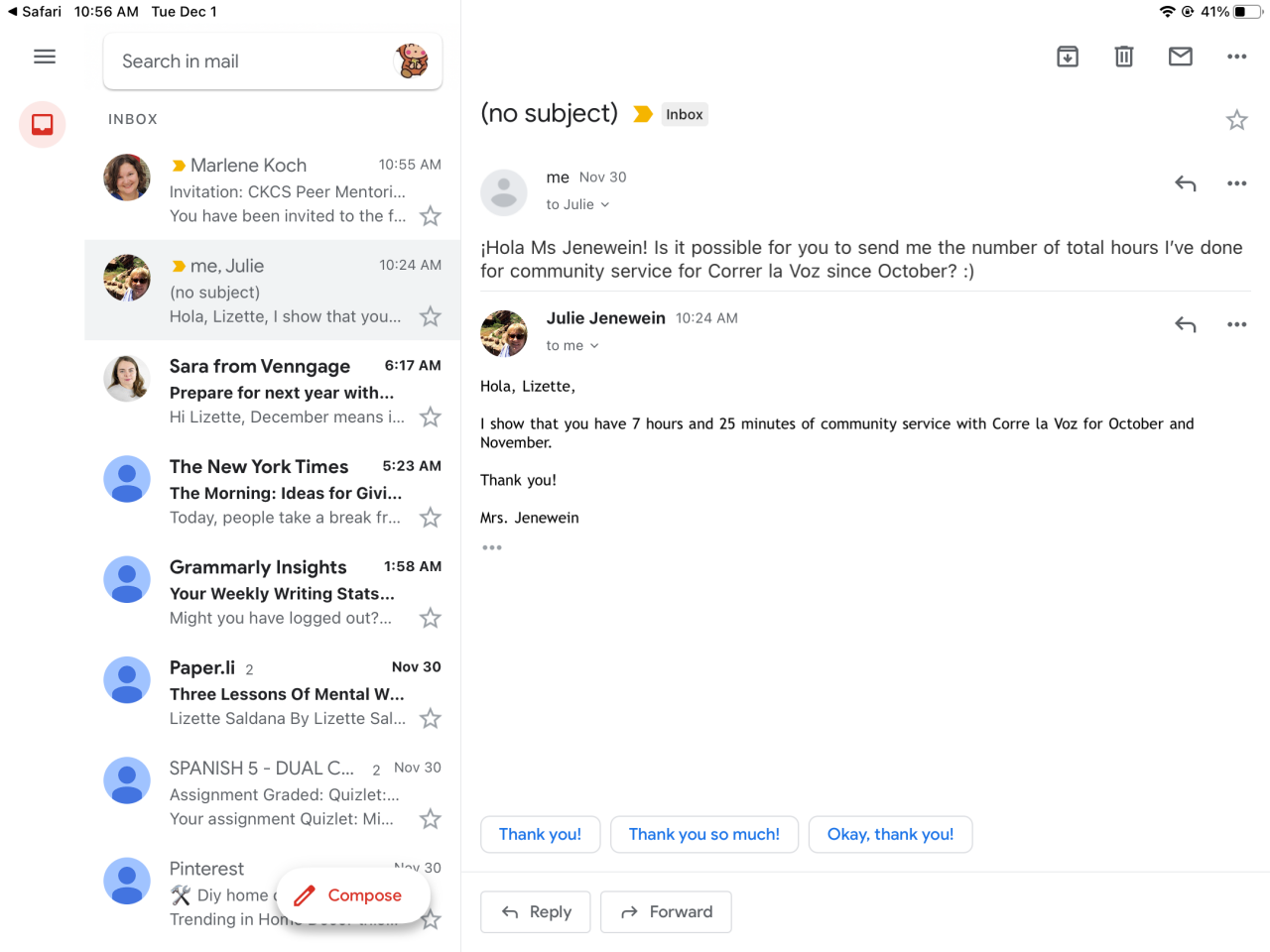Choose the "Thank you so much!" smart reply
Viewport: 1270px width, 952px height.
click(x=704, y=834)
